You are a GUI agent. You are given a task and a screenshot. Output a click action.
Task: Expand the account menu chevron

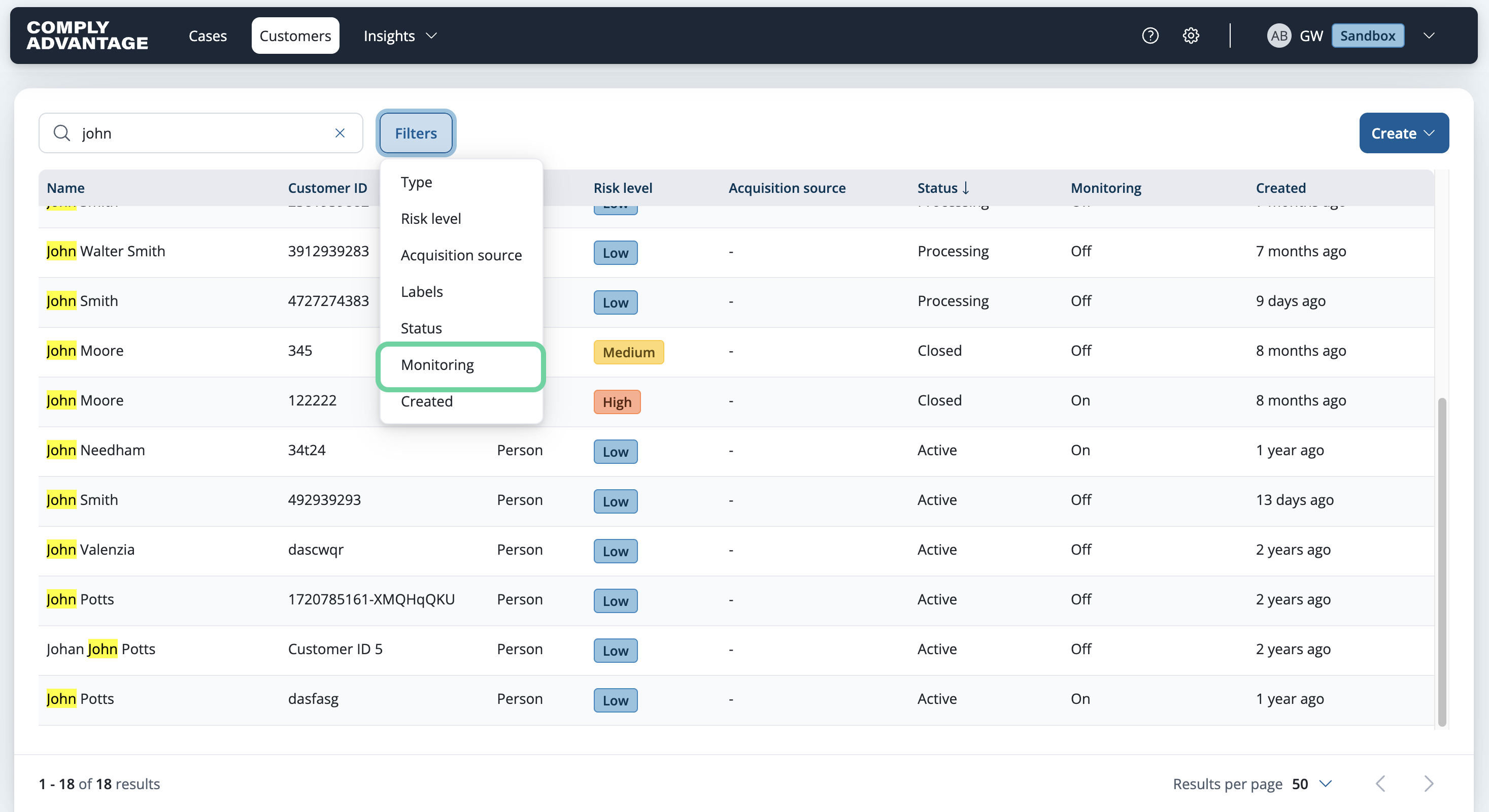pyautogui.click(x=1429, y=36)
